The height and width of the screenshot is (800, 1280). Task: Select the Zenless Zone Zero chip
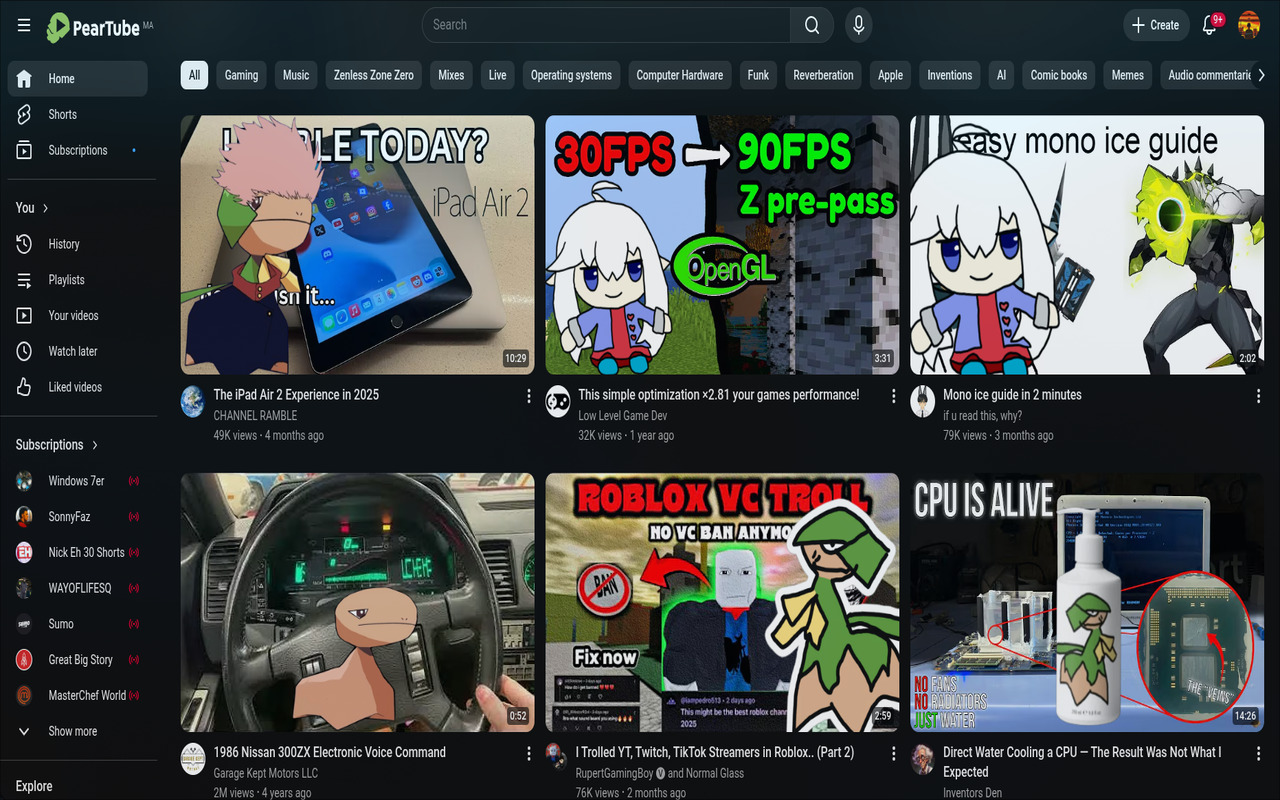[374, 75]
